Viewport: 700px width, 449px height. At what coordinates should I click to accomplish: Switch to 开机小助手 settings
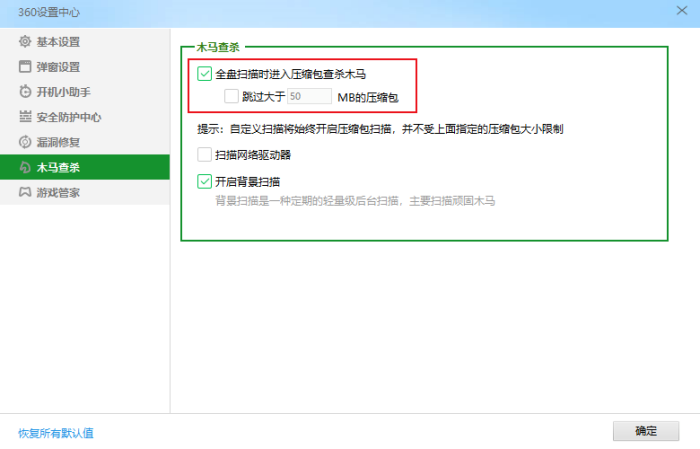[x=85, y=91]
